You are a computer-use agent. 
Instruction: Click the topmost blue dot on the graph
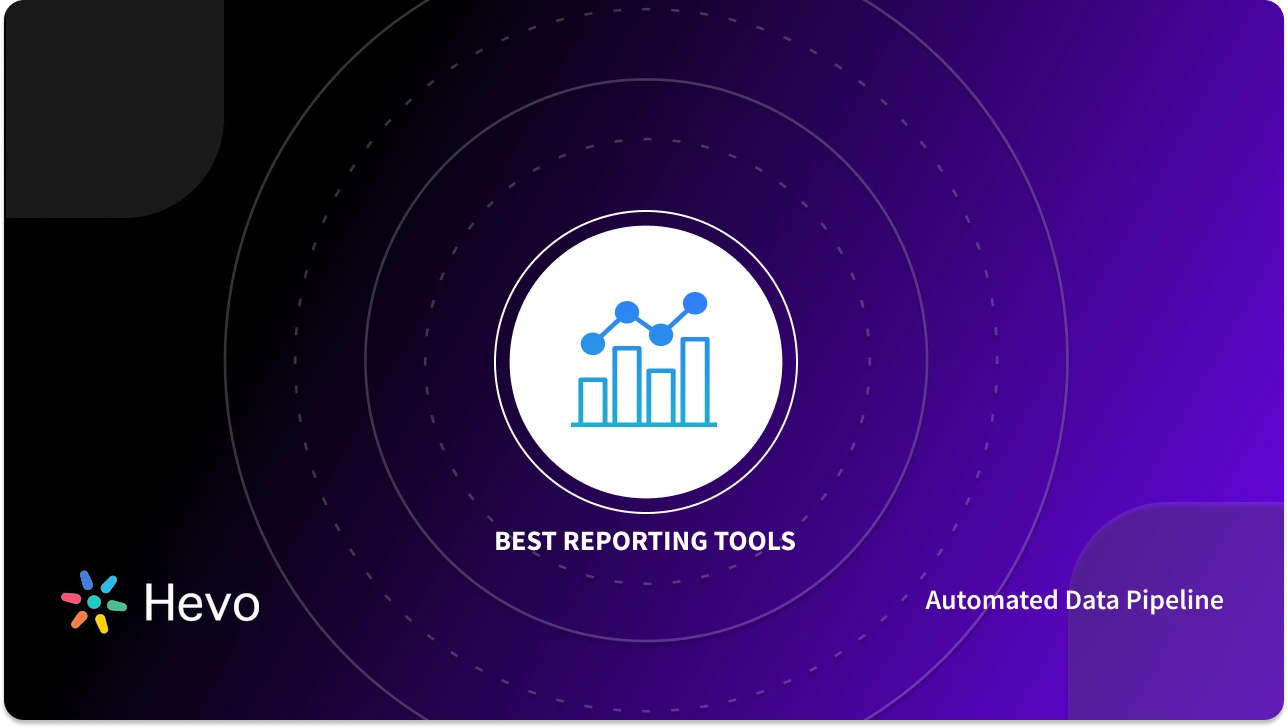click(x=695, y=303)
